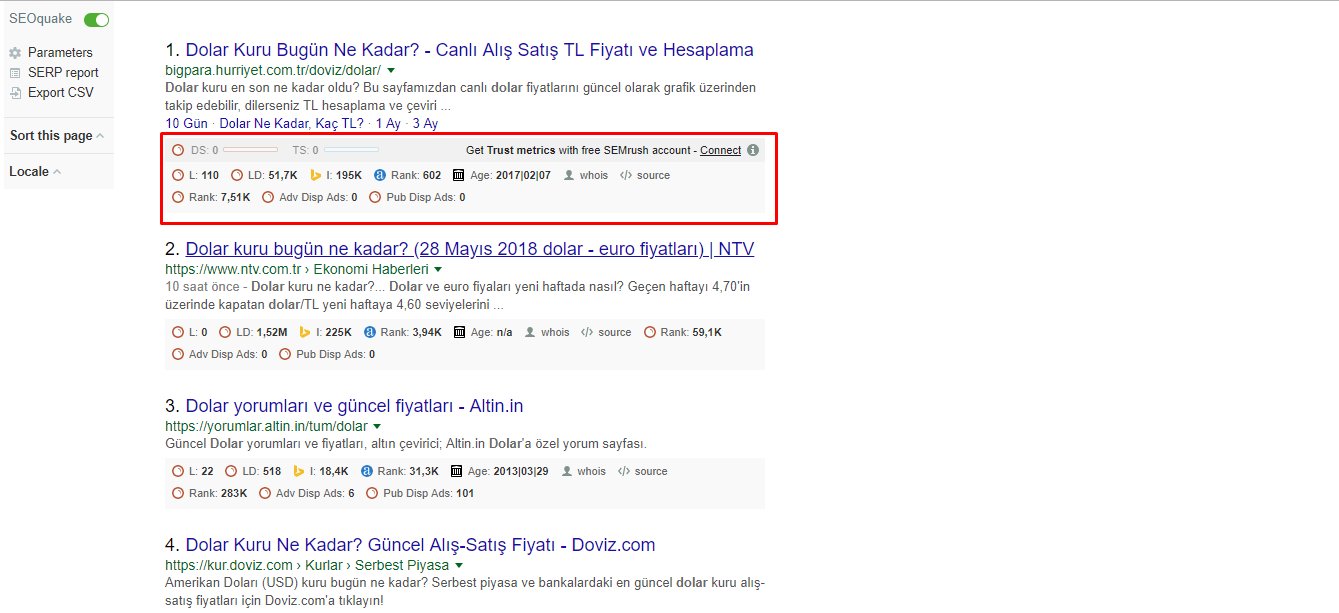View source of the bigpara.hurriyet.com.tr result
The height and width of the screenshot is (613, 1339).
[x=645, y=175]
